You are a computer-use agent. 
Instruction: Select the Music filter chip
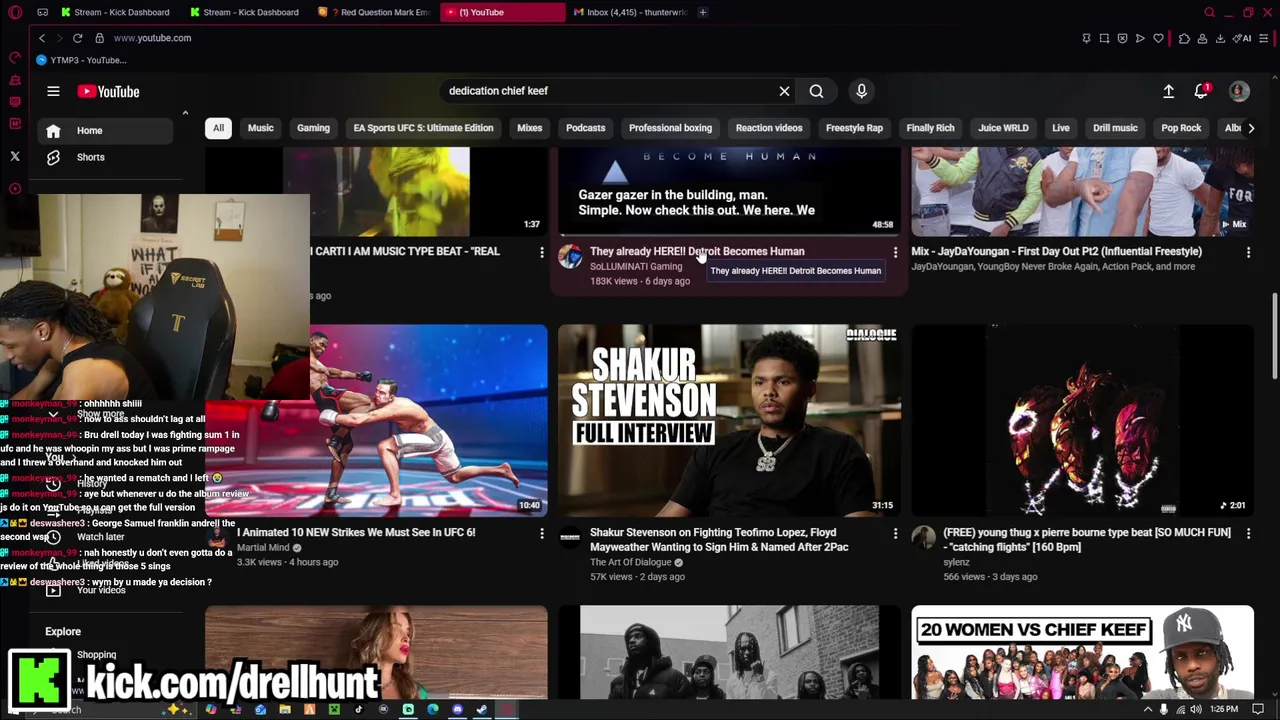pyautogui.click(x=260, y=128)
